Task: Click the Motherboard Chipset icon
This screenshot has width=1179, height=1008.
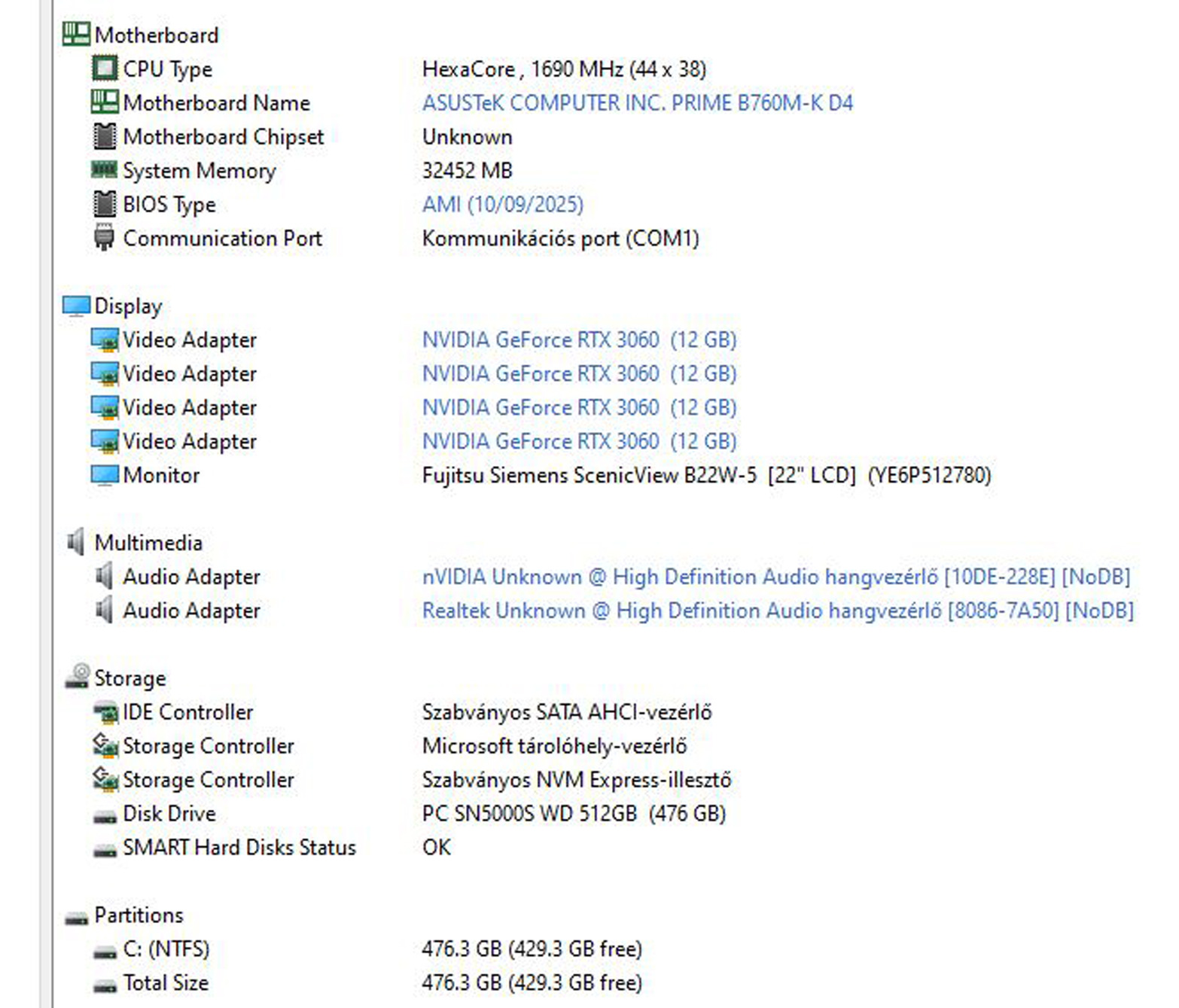Action: (105, 136)
